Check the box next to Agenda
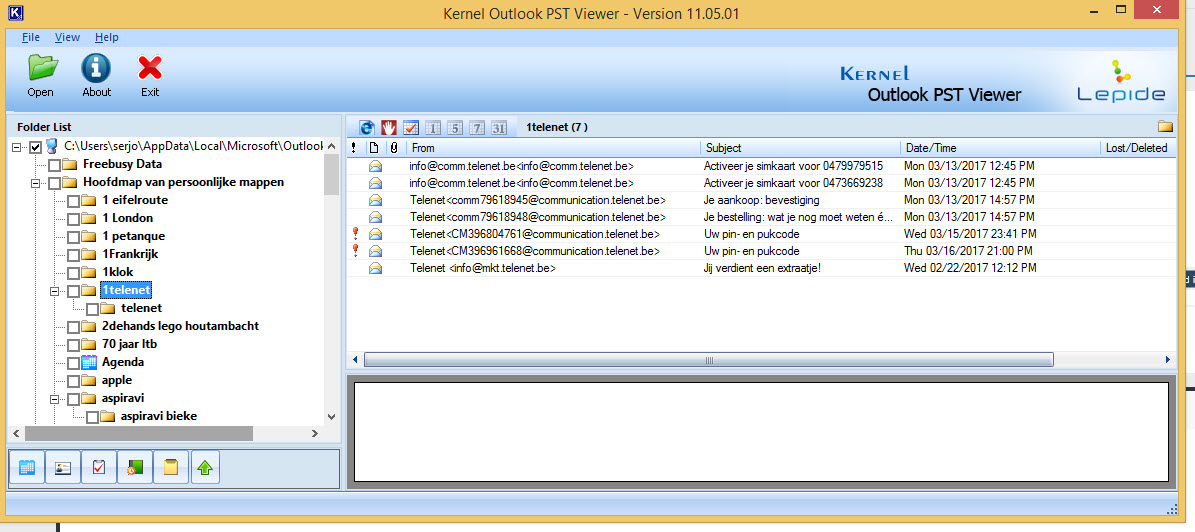 pyautogui.click(x=74, y=362)
